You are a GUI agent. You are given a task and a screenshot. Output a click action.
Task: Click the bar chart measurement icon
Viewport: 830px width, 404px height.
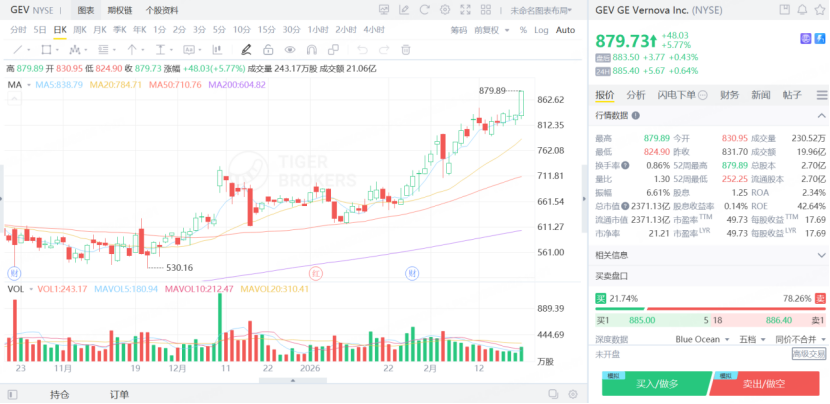click(x=216, y=50)
